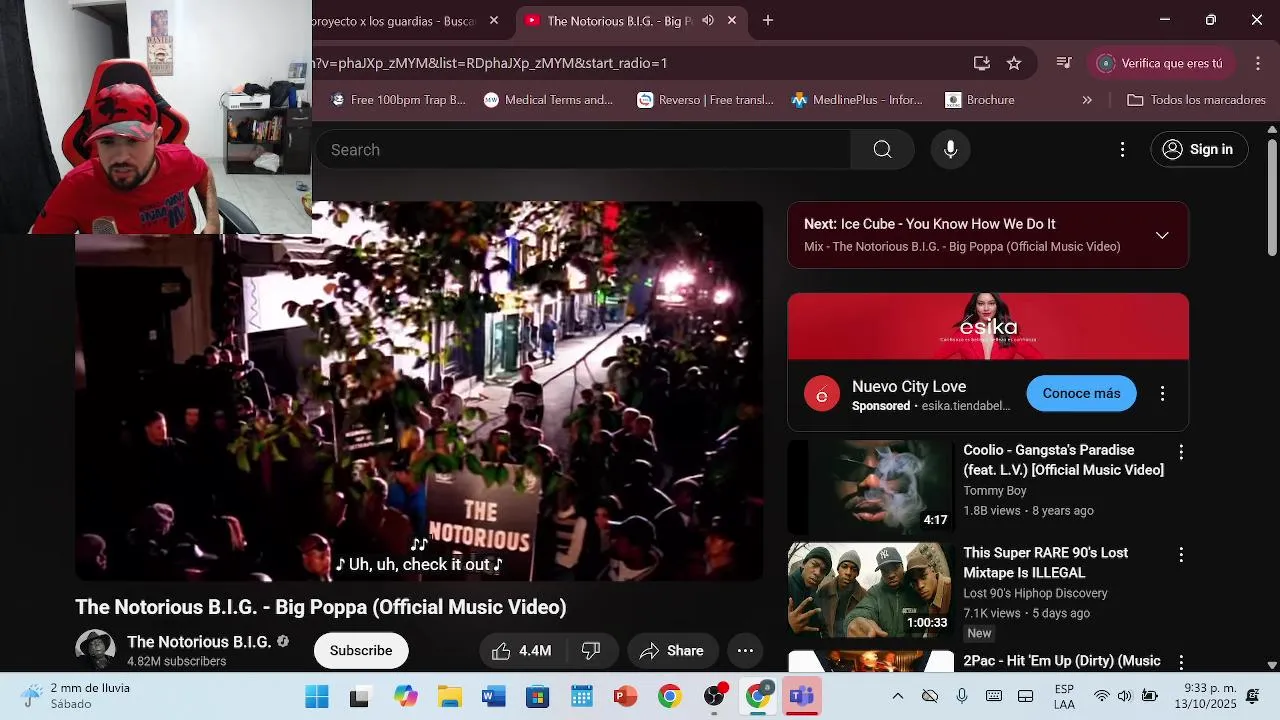This screenshot has width=1280, height=720.
Task: Open options for Super RARE 90's Lost Mixtape
Action: [1181, 554]
